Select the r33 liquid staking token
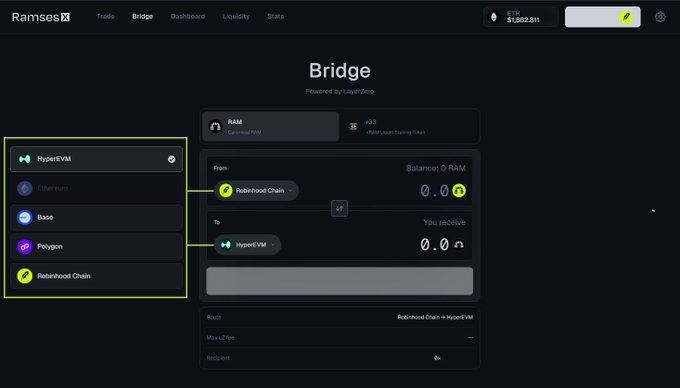 click(x=410, y=126)
